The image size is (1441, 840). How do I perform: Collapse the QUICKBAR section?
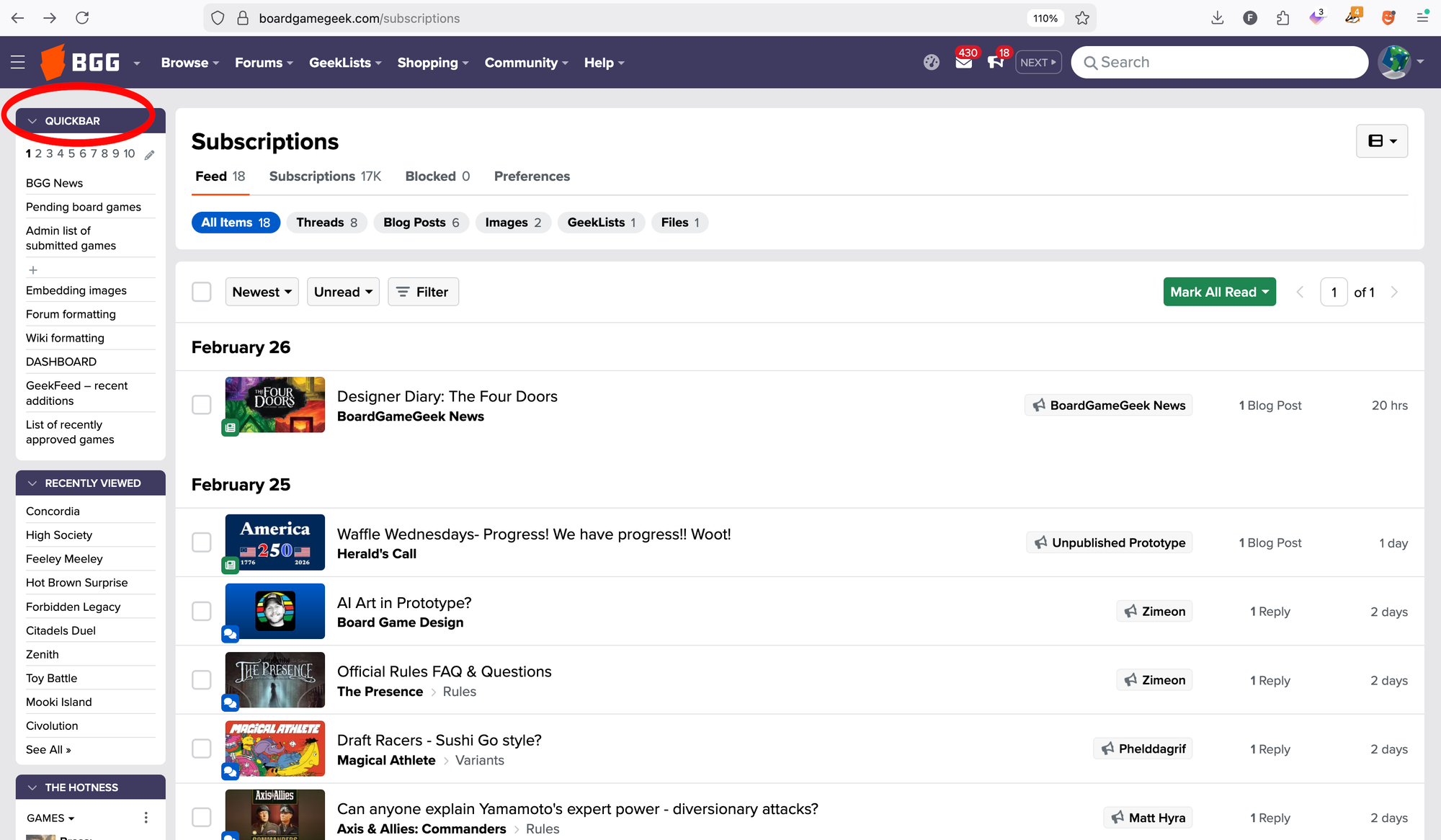click(32, 120)
